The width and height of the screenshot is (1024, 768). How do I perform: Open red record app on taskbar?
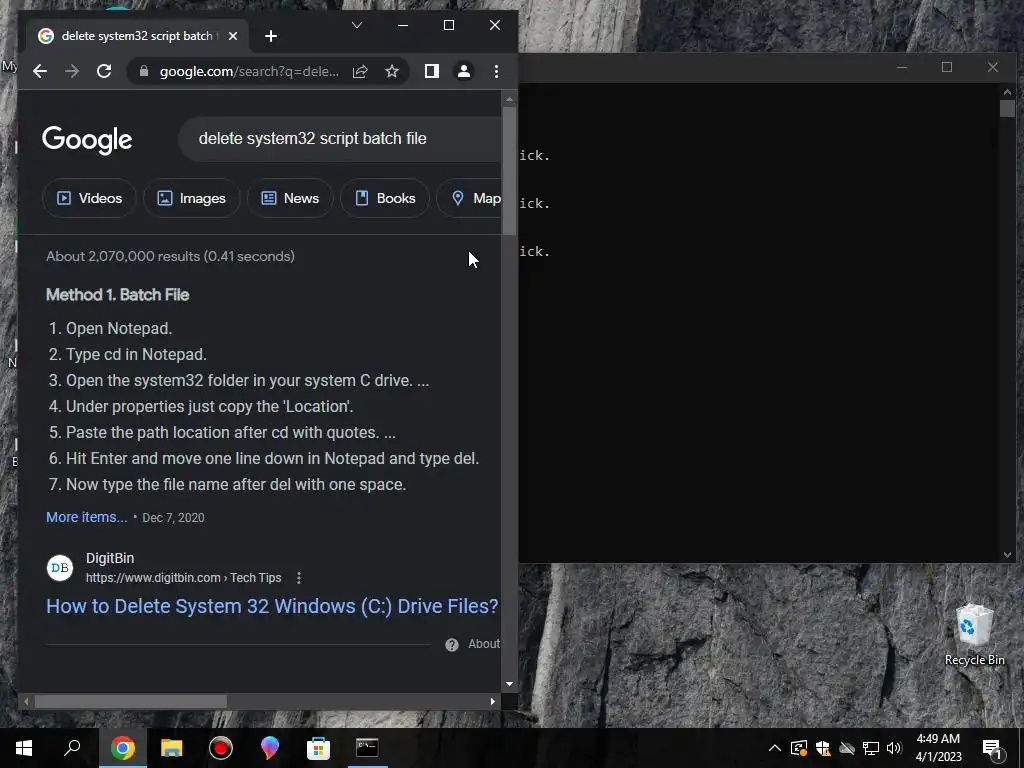click(221, 748)
